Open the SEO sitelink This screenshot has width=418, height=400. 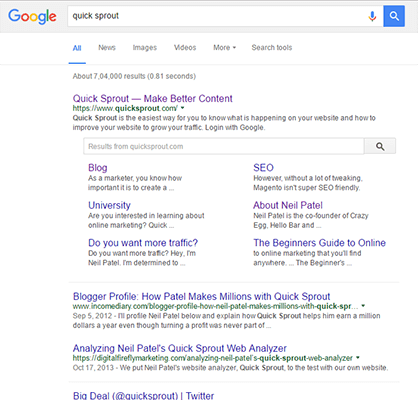coord(263,168)
